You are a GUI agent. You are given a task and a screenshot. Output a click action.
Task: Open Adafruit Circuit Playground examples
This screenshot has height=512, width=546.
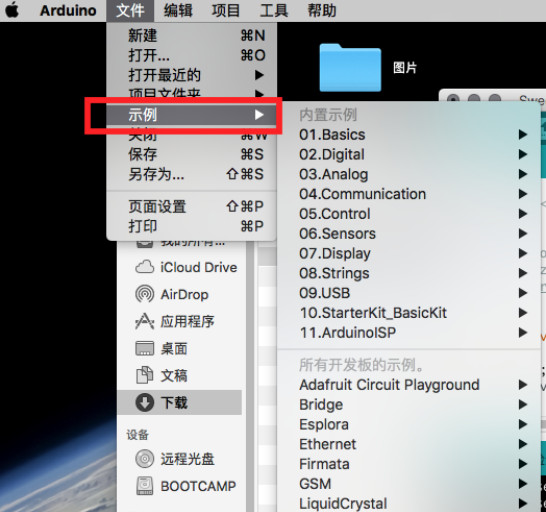pyautogui.click(x=408, y=385)
